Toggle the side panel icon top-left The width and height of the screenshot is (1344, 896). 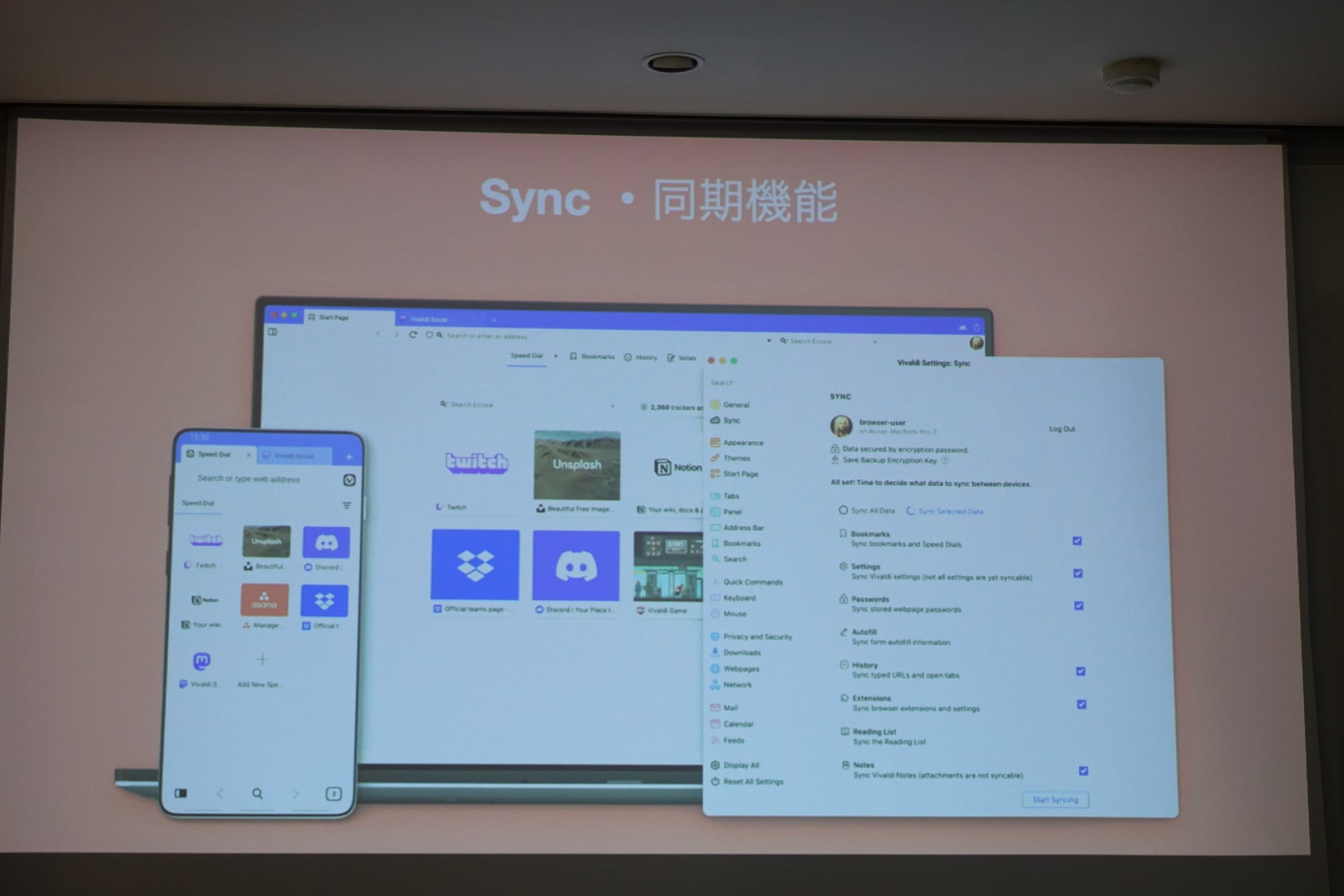pos(272,332)
